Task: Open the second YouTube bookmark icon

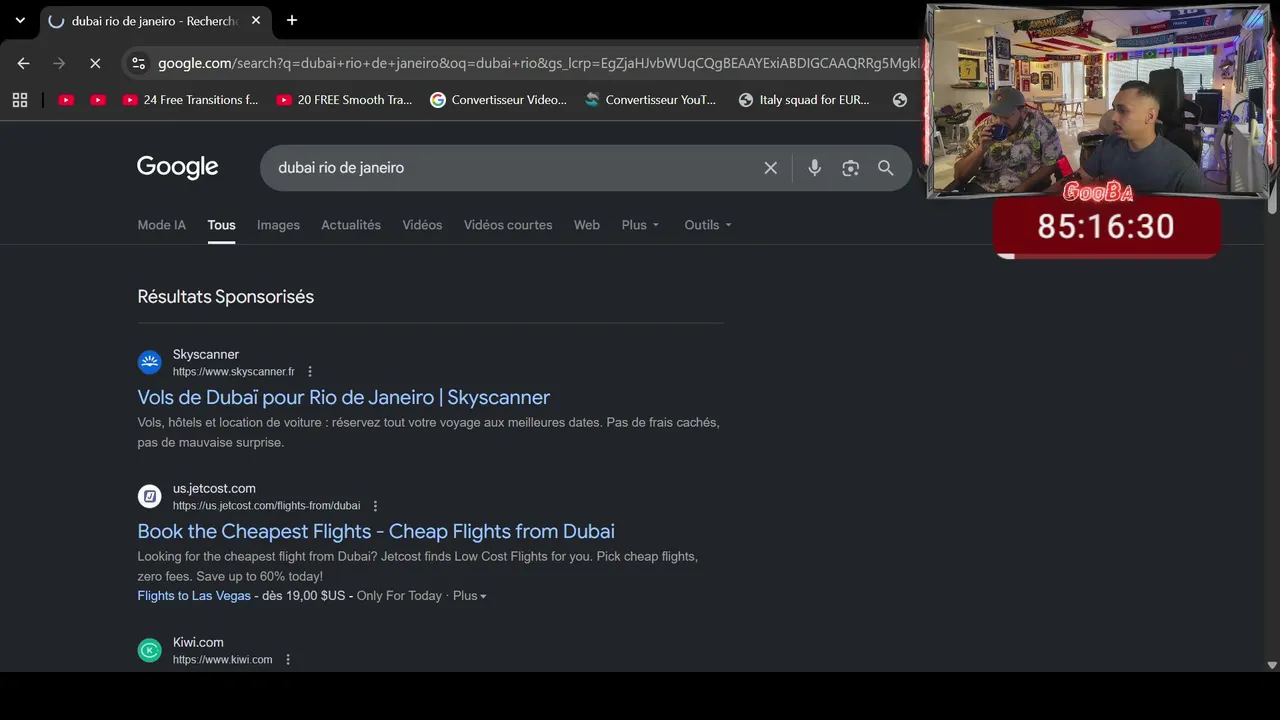Action: (98, 100)
